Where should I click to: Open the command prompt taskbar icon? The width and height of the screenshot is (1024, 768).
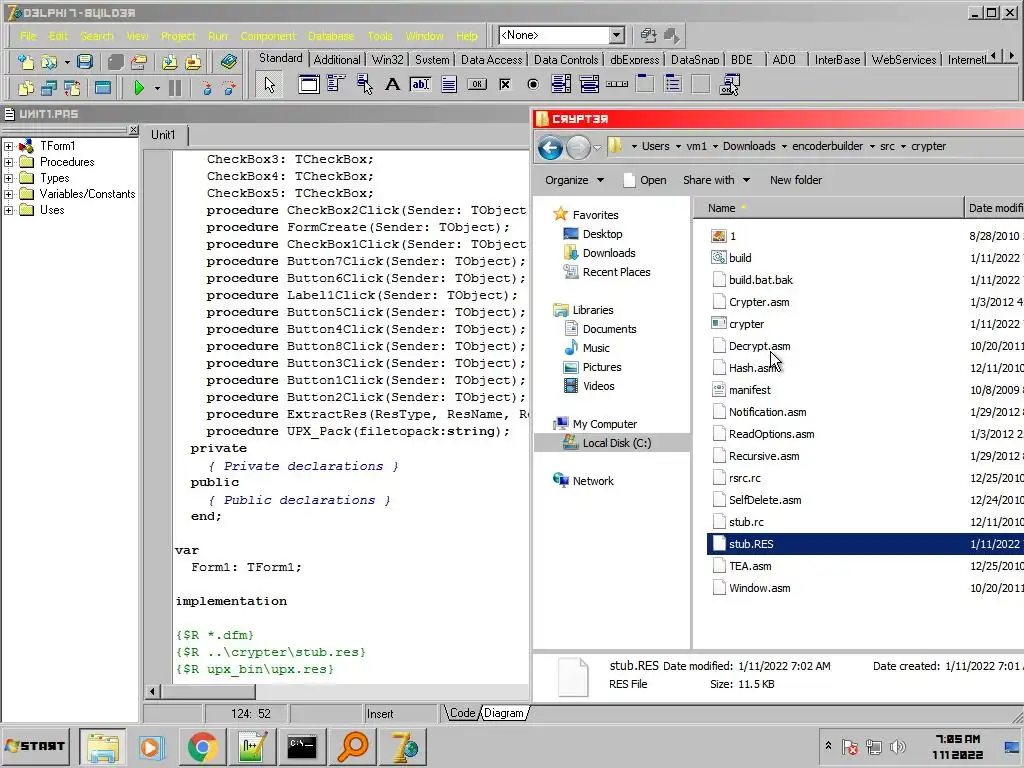click(301, 746)
